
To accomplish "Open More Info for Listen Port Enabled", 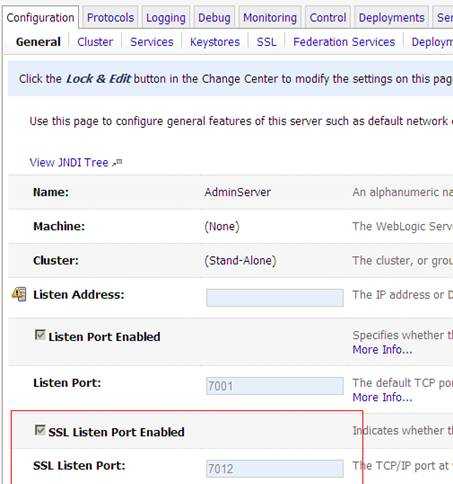I will [382, 350].
